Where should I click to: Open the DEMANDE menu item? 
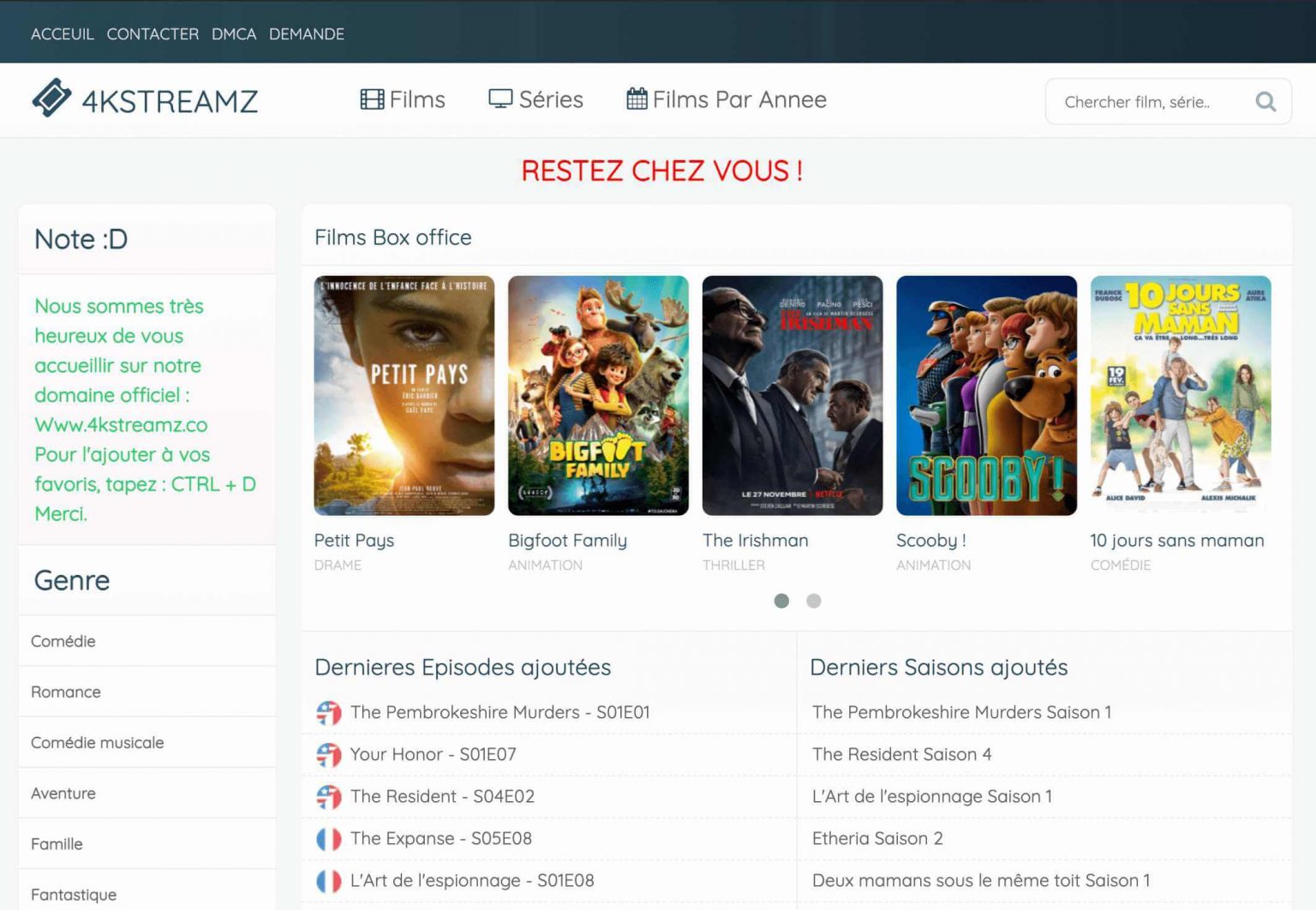[x=307, y=34]
